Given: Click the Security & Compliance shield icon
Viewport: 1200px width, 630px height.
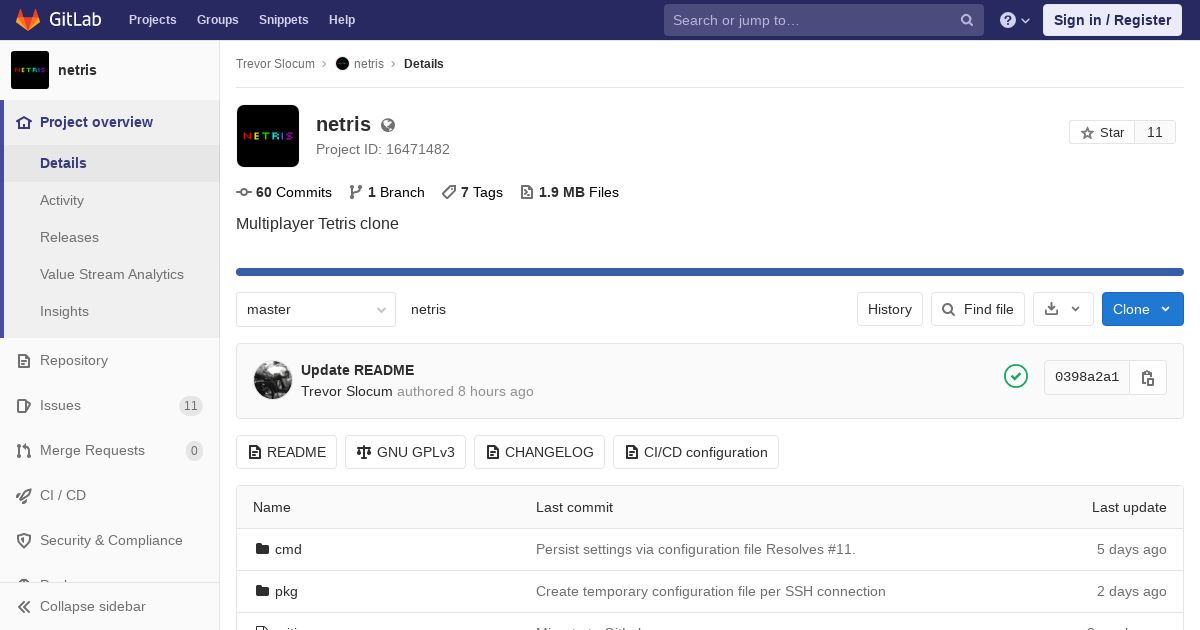Looking at the screenshot, I should tap(24, 541).
